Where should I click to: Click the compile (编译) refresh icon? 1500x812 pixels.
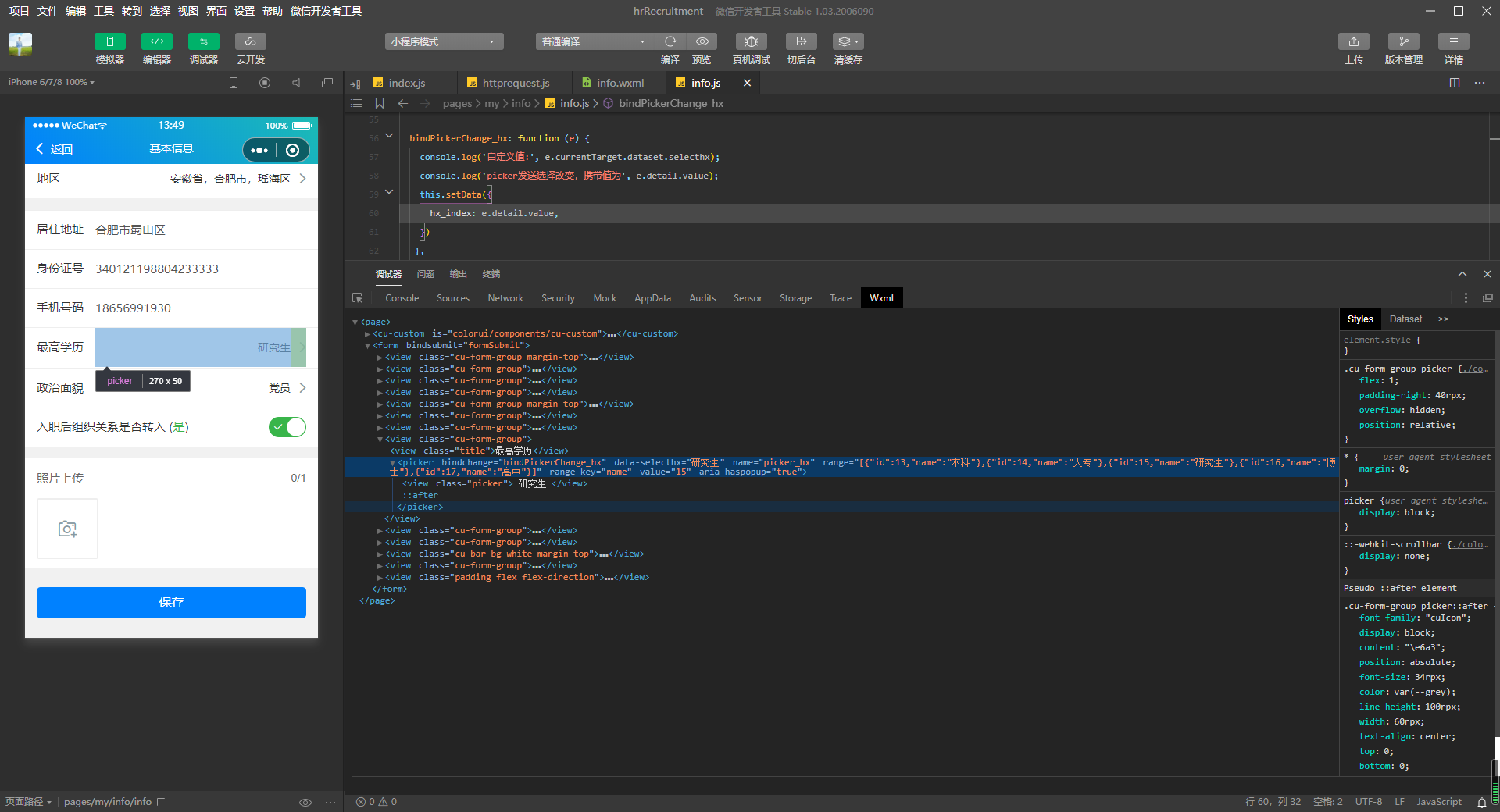tap(670, 41)
